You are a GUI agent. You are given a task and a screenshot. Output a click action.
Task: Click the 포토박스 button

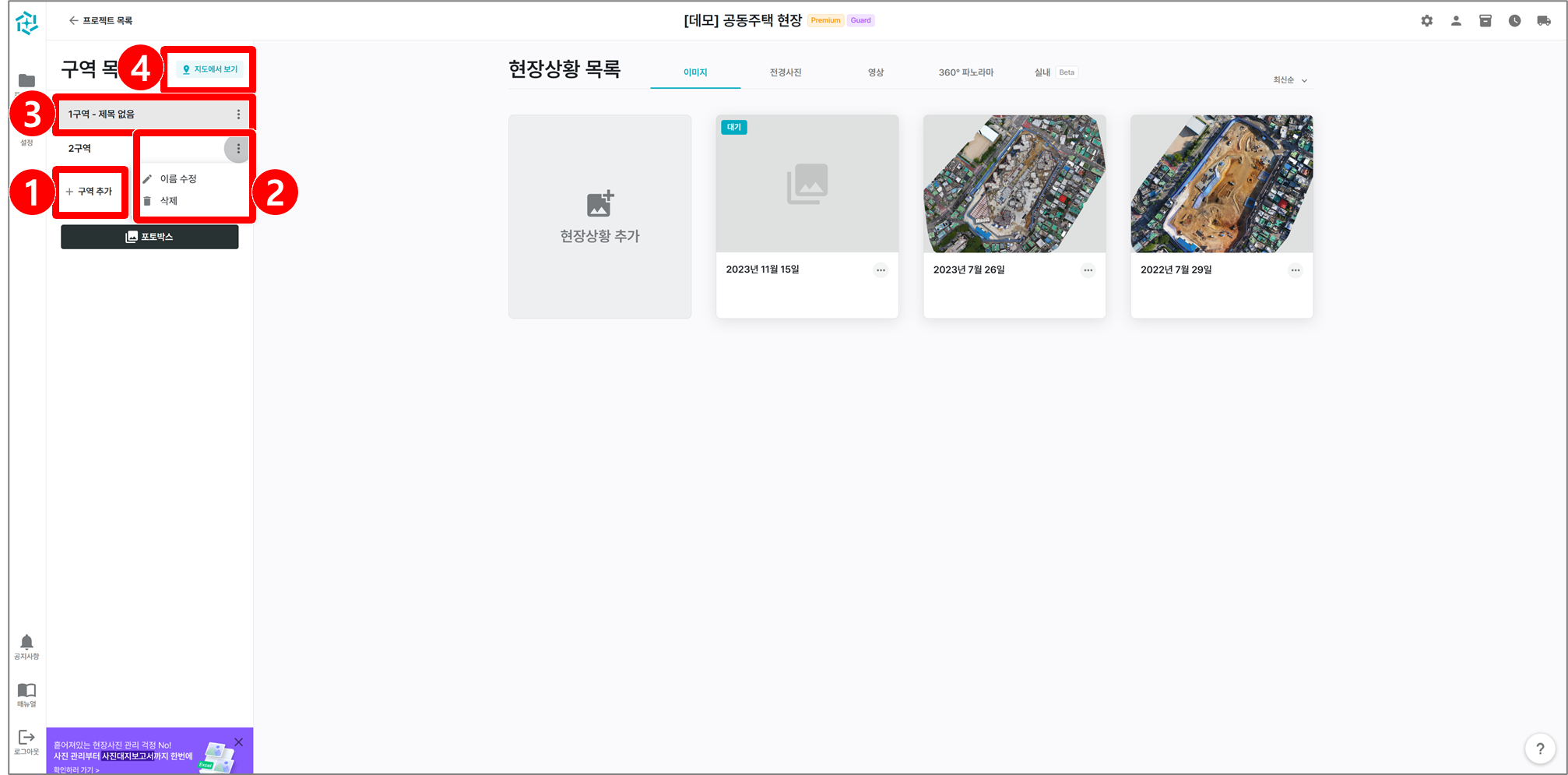point(149,237)
